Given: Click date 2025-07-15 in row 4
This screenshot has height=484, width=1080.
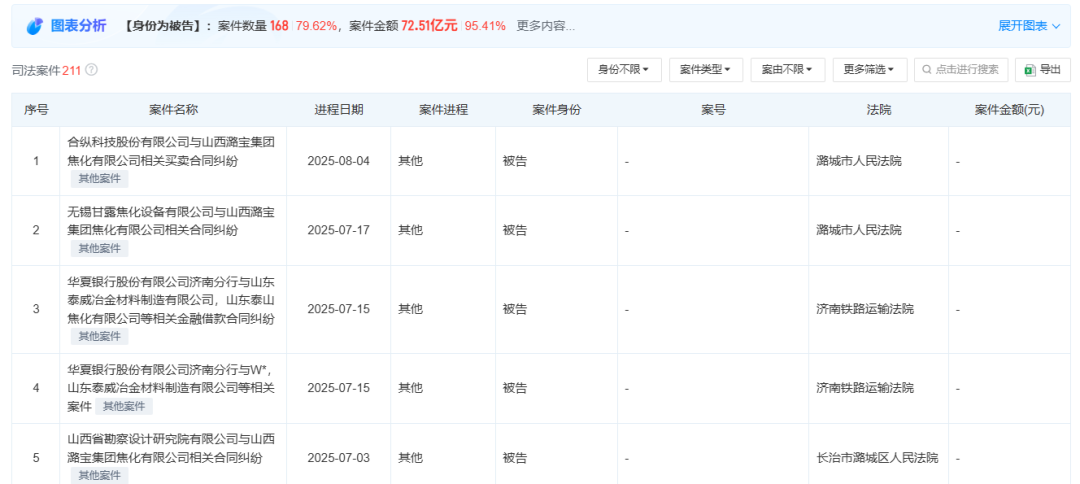Looking at the screenshot, I should pyautogui.click(x=339, y=388).
